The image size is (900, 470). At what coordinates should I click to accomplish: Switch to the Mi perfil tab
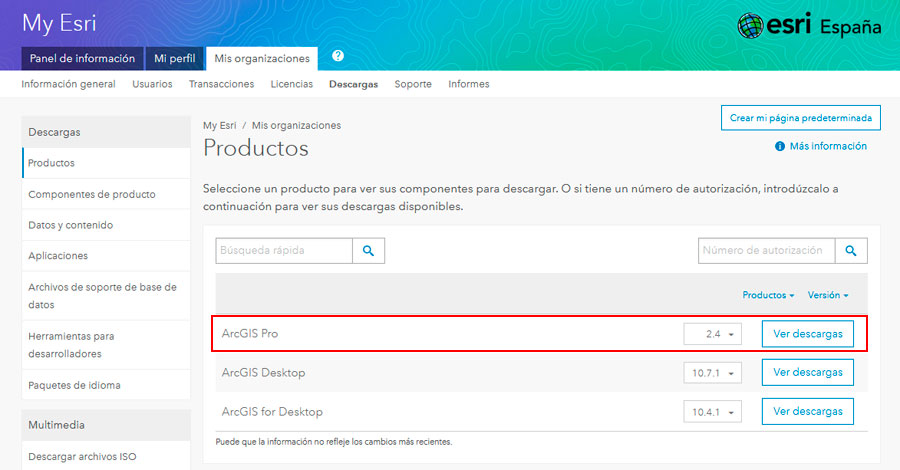click(x=174, y=59)
